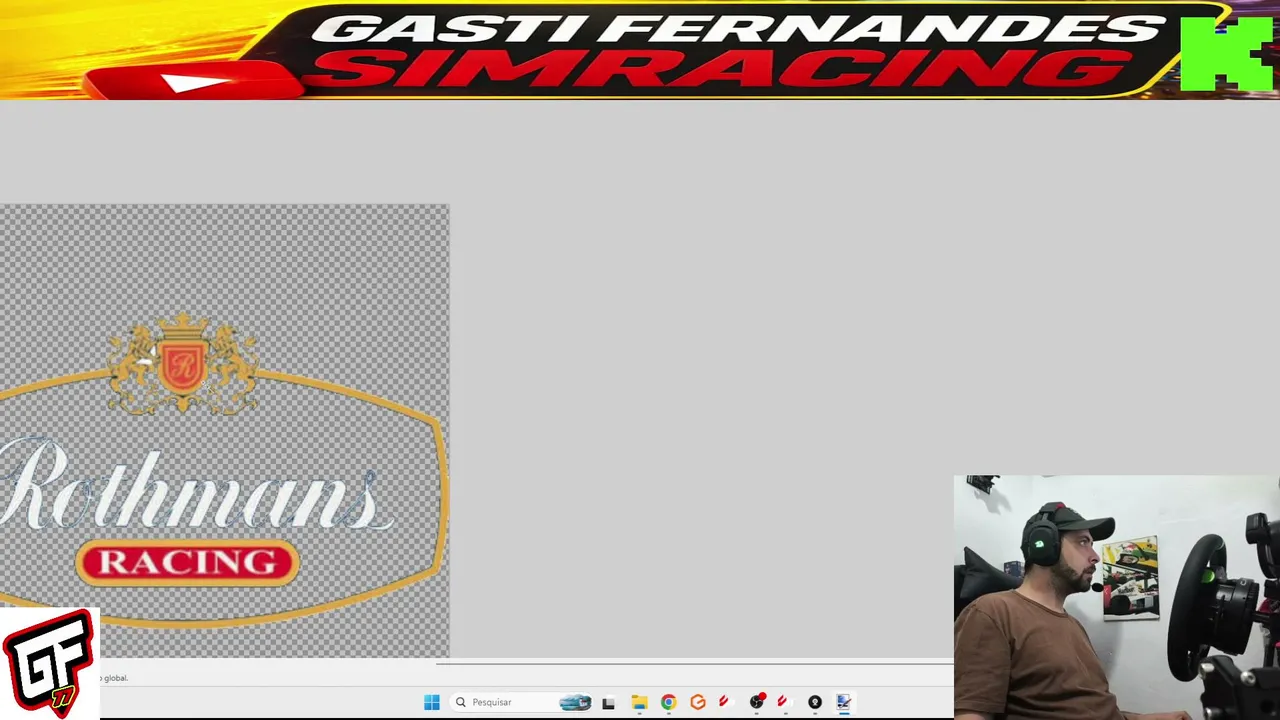The height and width of the screenshot is (720, 1280).
Task: Click the Rothmans Racing logo on the canvas
Action: pos(222,468)
